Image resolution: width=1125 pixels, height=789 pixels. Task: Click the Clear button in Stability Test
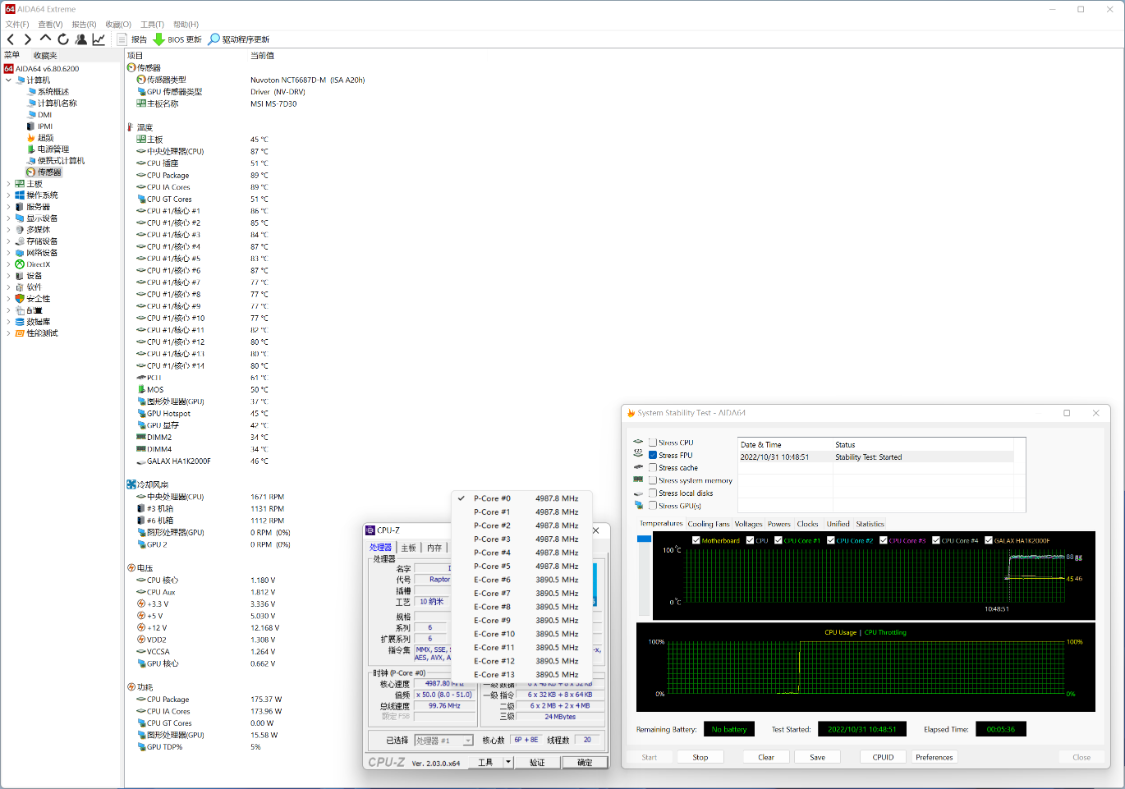[x=766, y=757]
